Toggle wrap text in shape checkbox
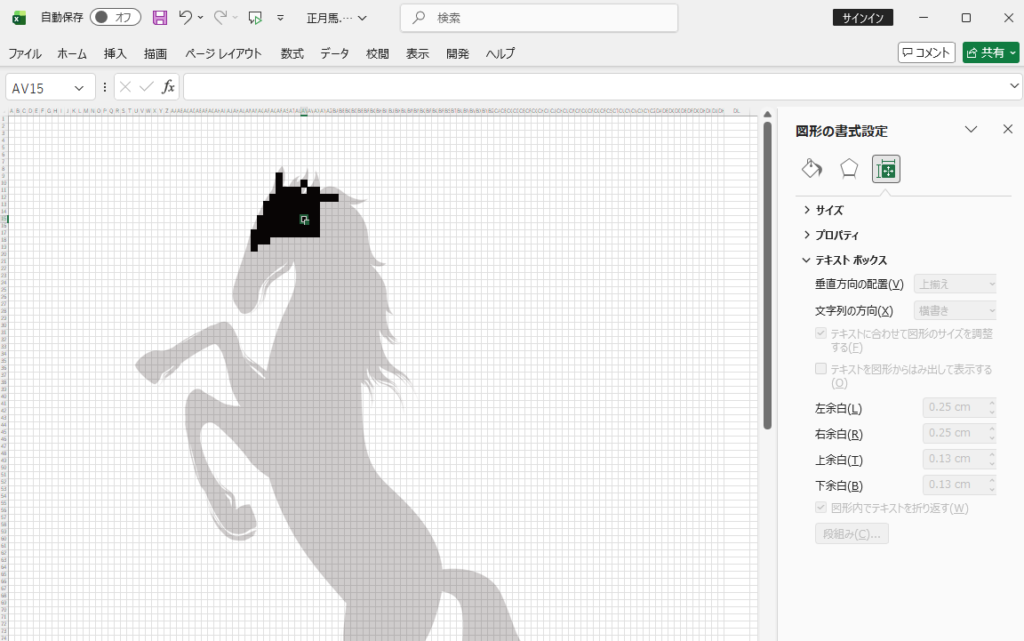The height and width of the screenshot is (641, 1024). pyautogui.click(x=821, y=508)
